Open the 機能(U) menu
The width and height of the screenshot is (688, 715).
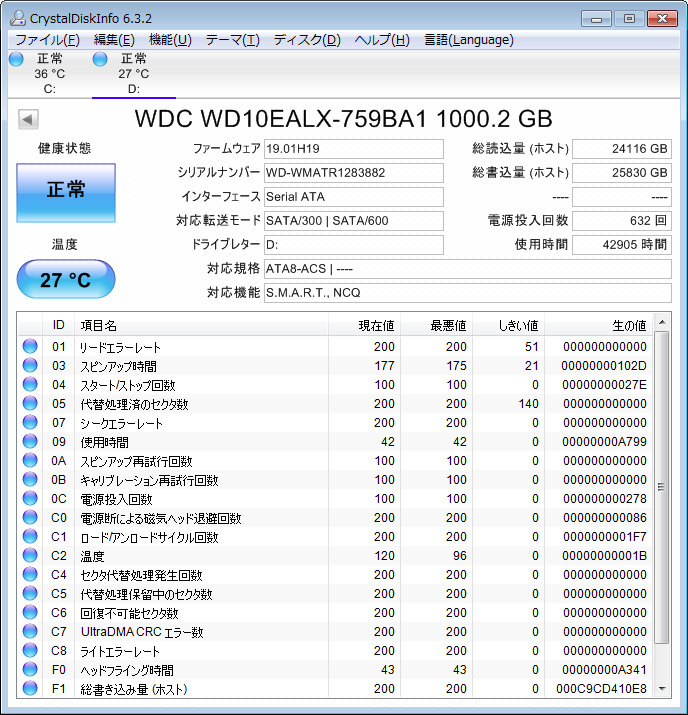[170, 40]
